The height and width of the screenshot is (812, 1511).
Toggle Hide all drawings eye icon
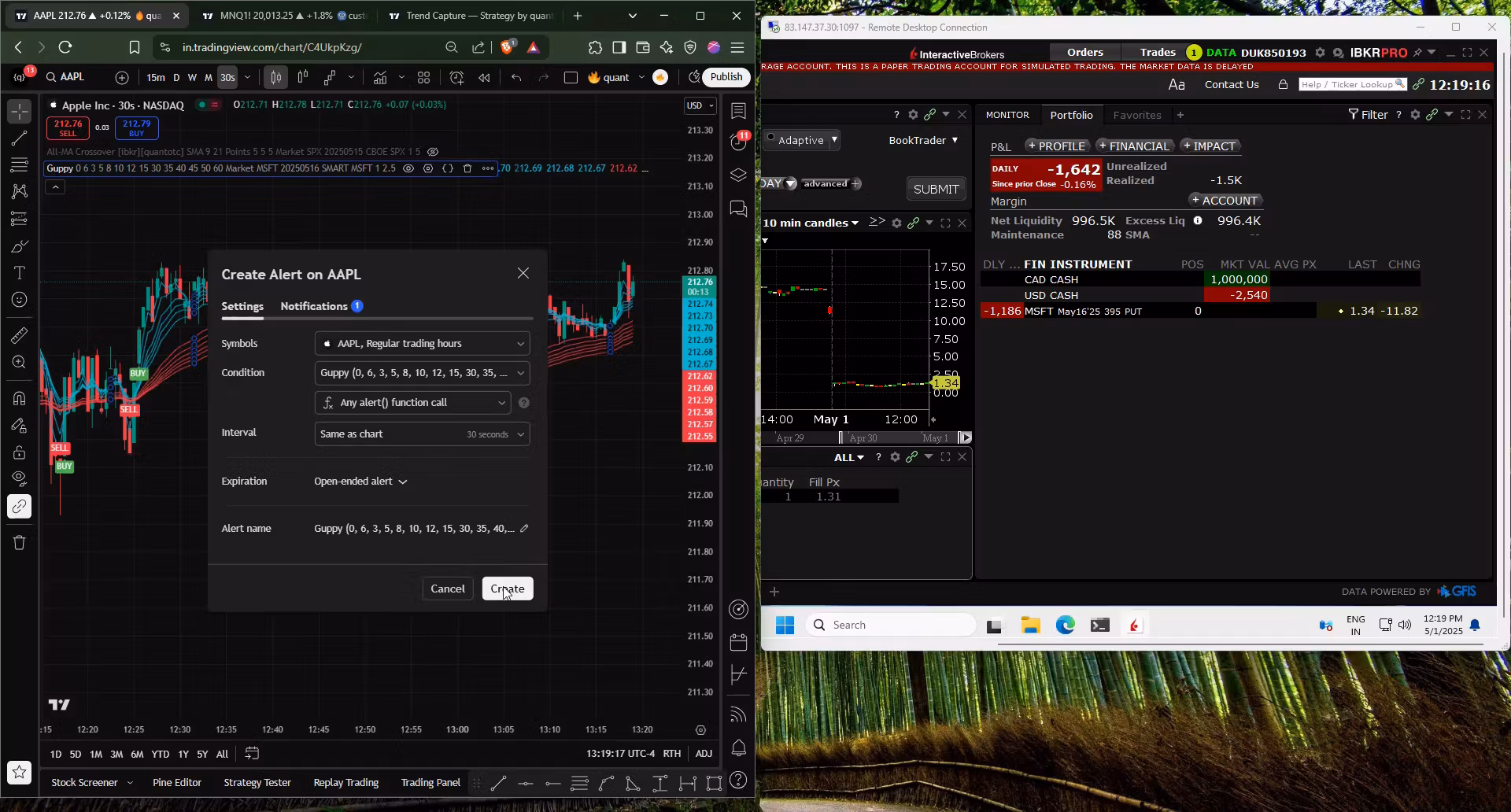click(x=19, y=478)
